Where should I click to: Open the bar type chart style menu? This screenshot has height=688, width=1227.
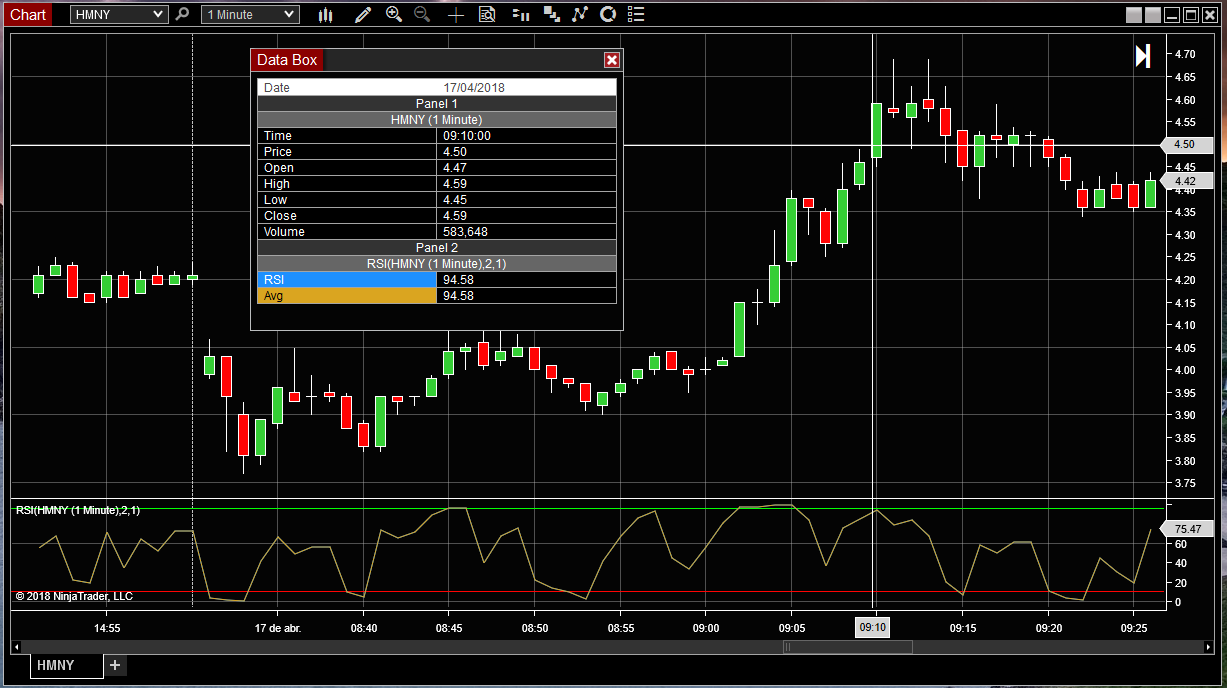click(x=325, y=14)
